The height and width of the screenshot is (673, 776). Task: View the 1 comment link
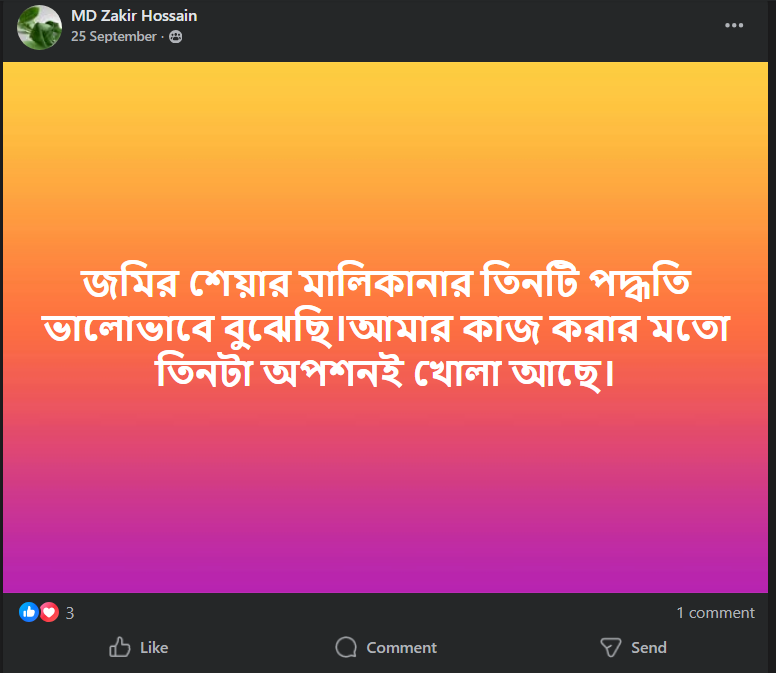pos(715,612)
